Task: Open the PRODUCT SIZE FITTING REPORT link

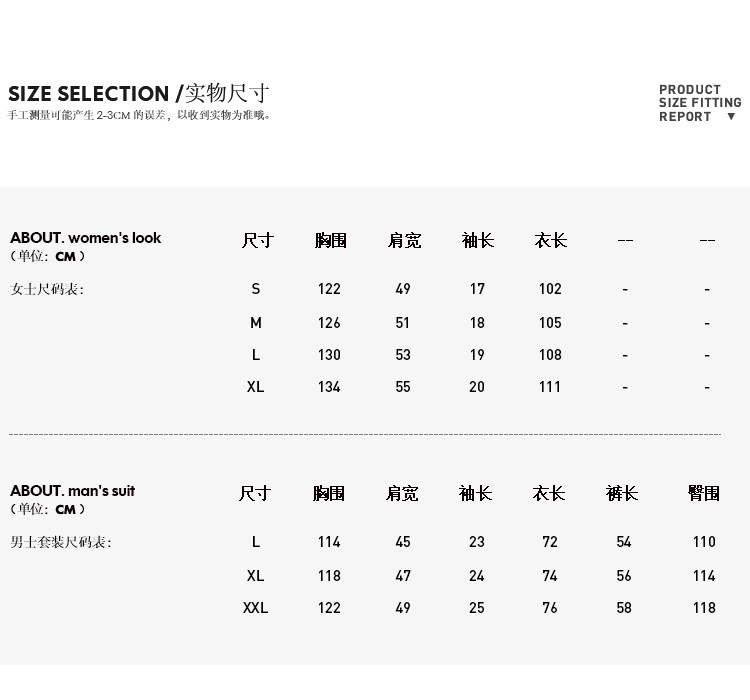Action: [698, 103]
